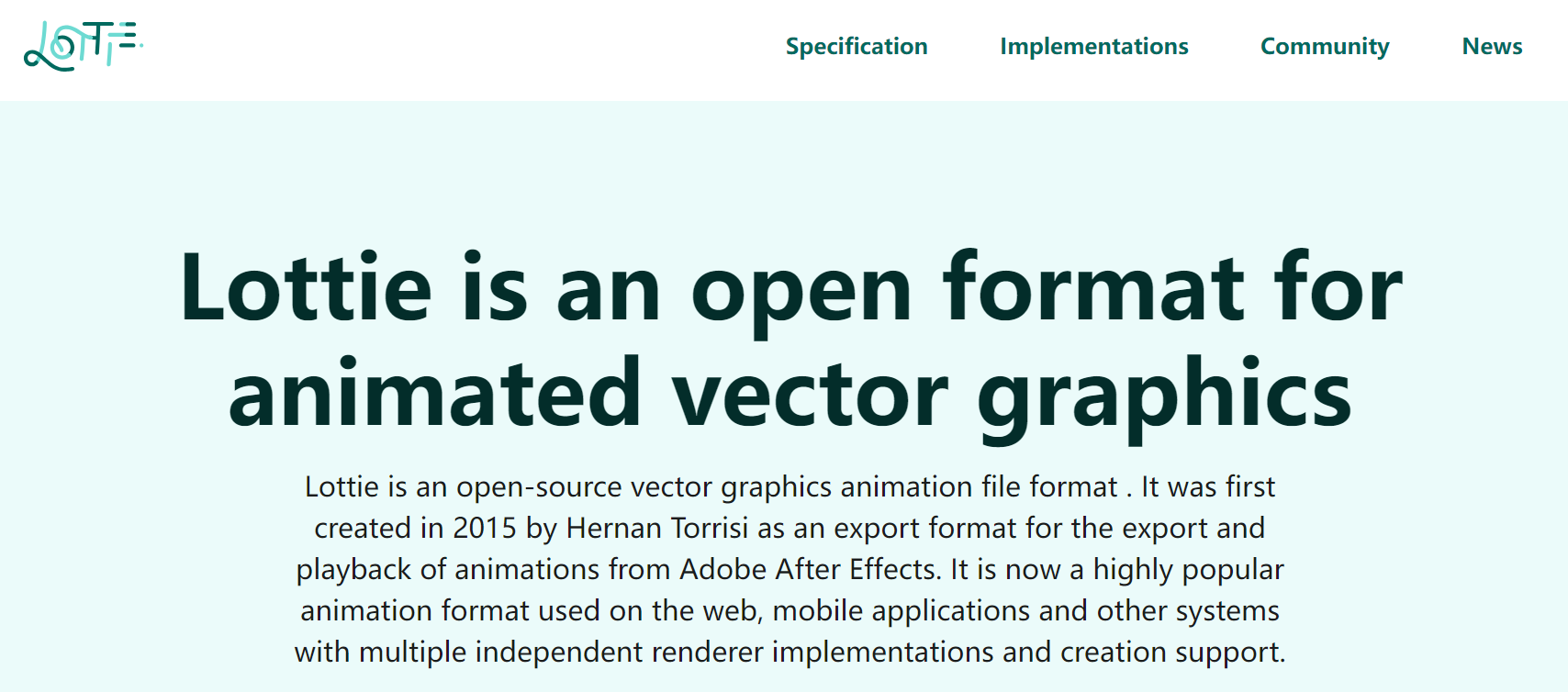Click the year "2015" in the description
The image size is (1568, 692).
click(x=485, y=529)
